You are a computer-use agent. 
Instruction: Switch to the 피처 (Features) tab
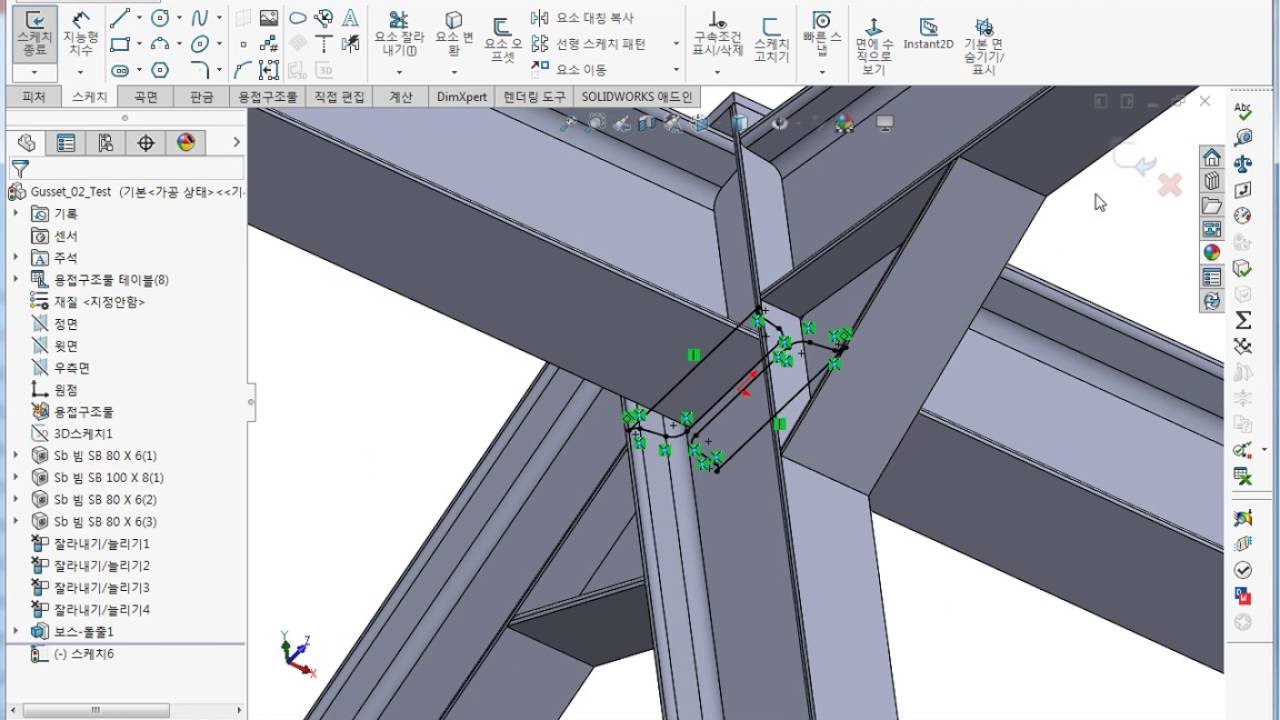[34, 97]
